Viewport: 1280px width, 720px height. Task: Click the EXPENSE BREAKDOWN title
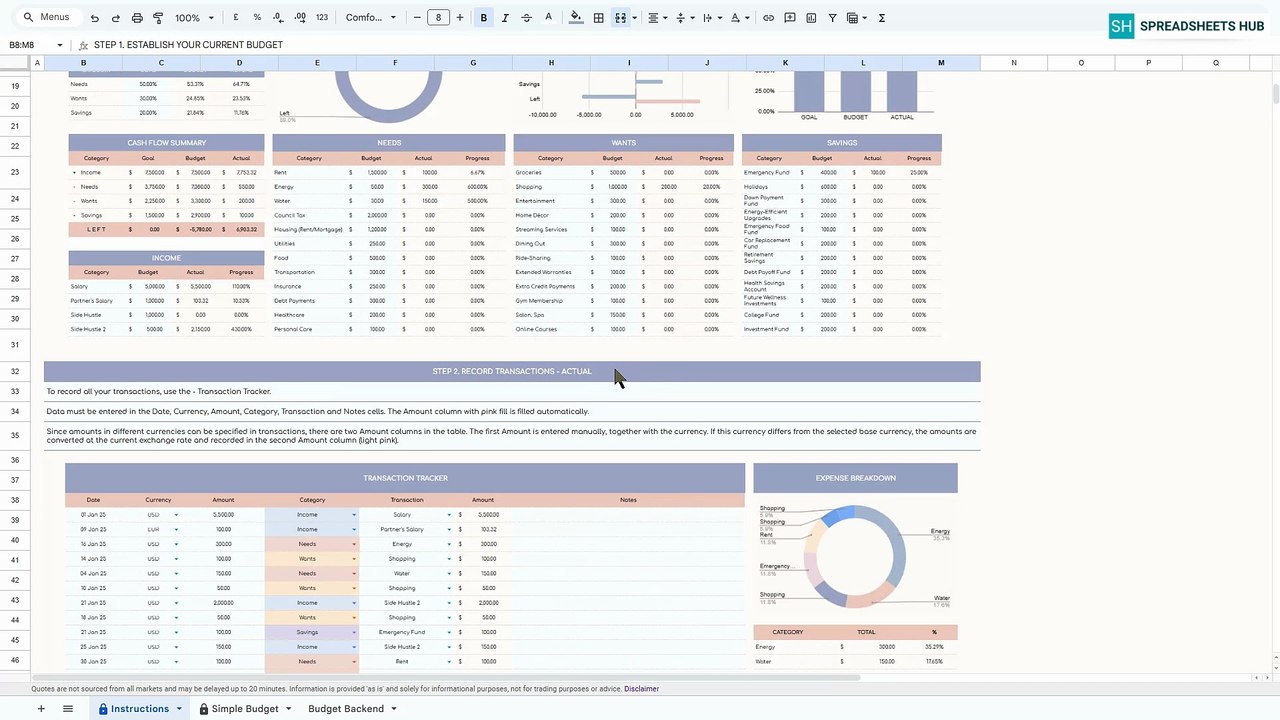click(855, 478)
